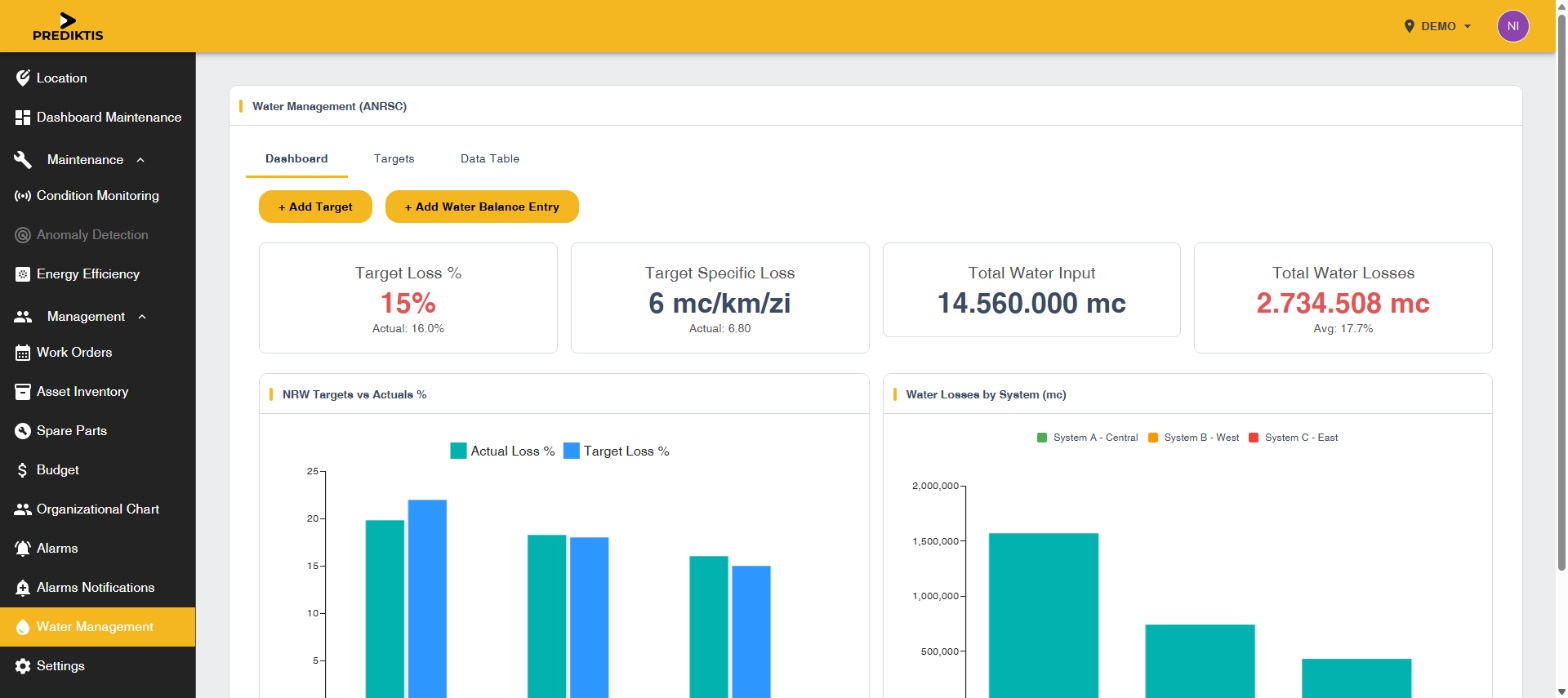The height and width of the screenshot is (698, 1568).
Task: Click the Work Orders calendar icon
Action: (23, 353)
